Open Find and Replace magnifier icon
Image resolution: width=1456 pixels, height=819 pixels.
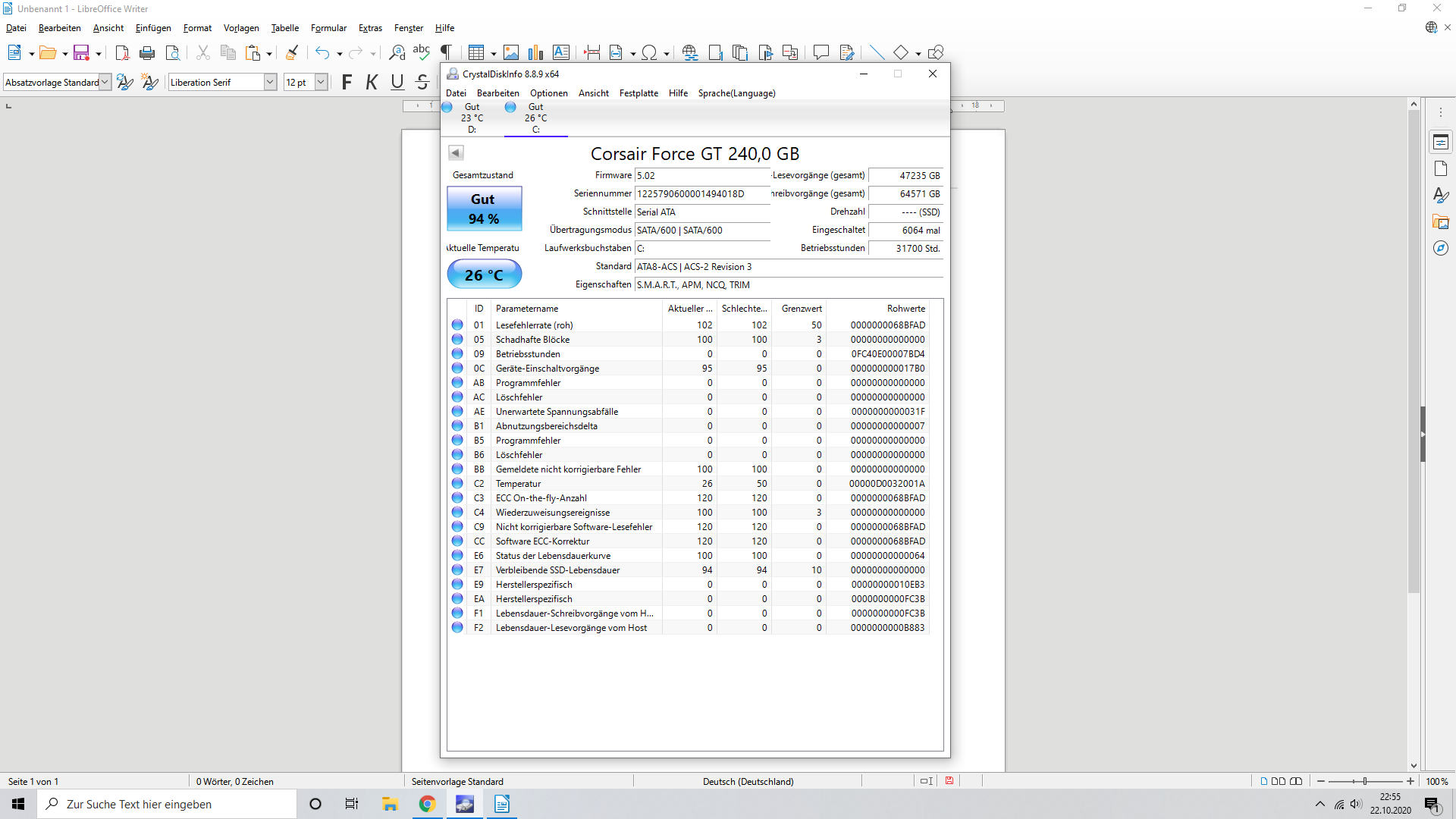point(397,53)
